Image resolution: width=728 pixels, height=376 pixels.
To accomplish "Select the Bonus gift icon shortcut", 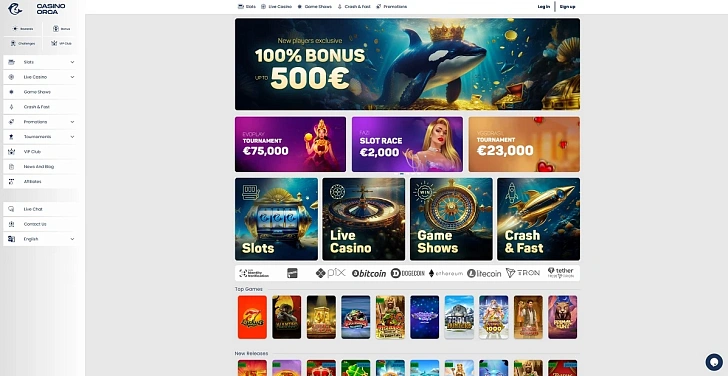I will tap(56, 29).
